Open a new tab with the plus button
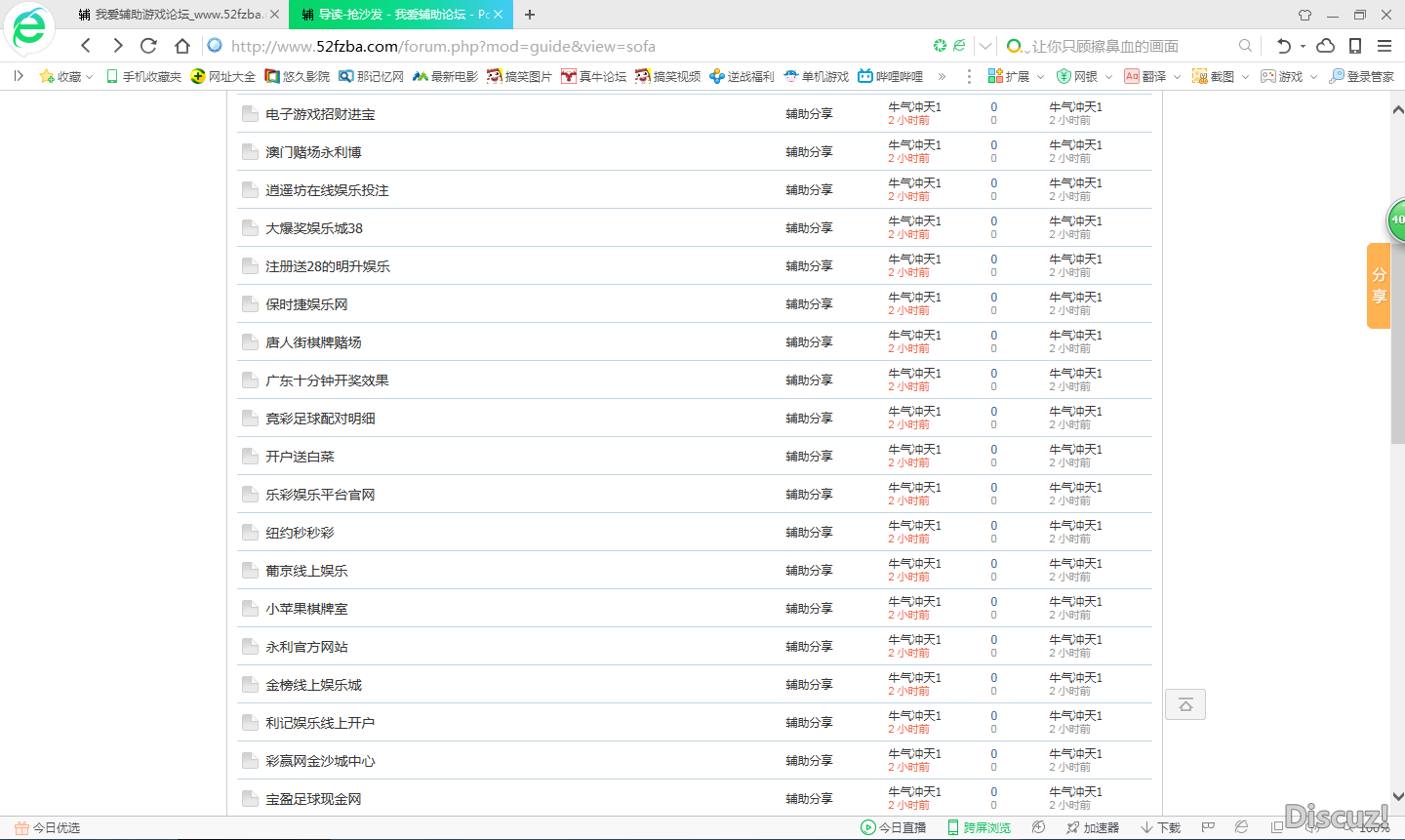Viewport: 1405px width, 840px height. [x=530, y=15]
